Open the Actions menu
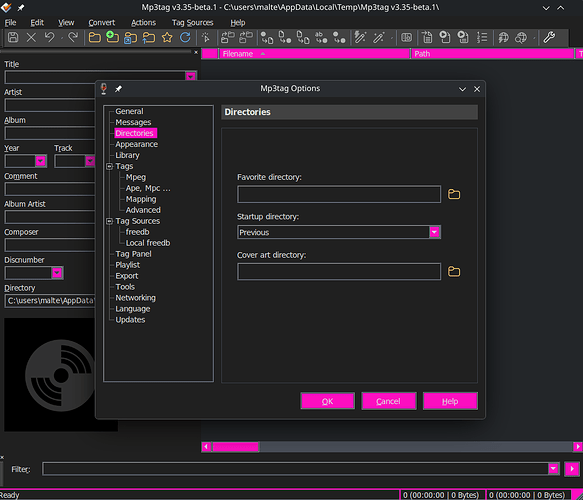Screen dimensions: 583x500 [143, 23]
